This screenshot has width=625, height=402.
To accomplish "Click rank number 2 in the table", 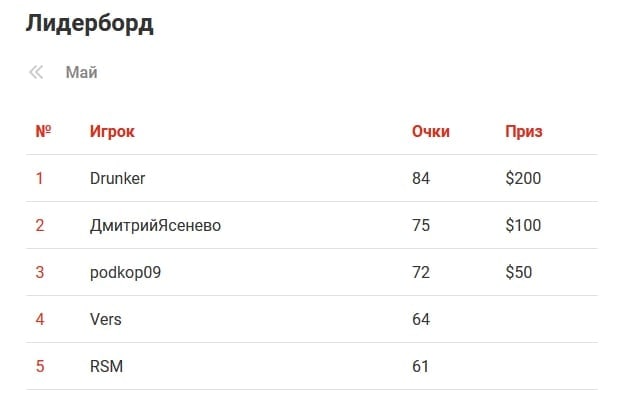I will pos(40,225).
